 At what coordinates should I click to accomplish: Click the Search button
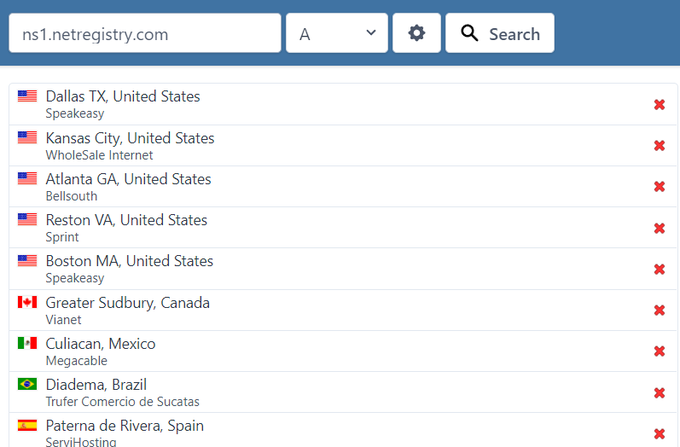500,33
